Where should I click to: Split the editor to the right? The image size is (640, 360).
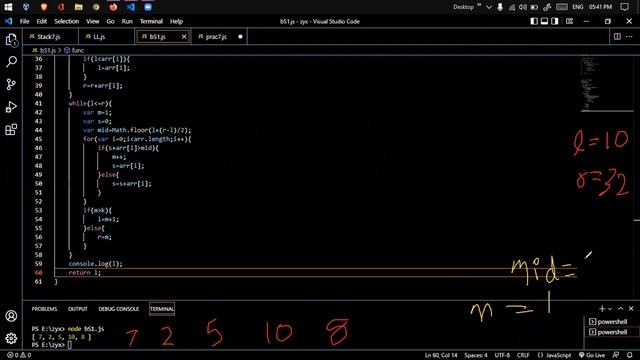coord(617,36)
